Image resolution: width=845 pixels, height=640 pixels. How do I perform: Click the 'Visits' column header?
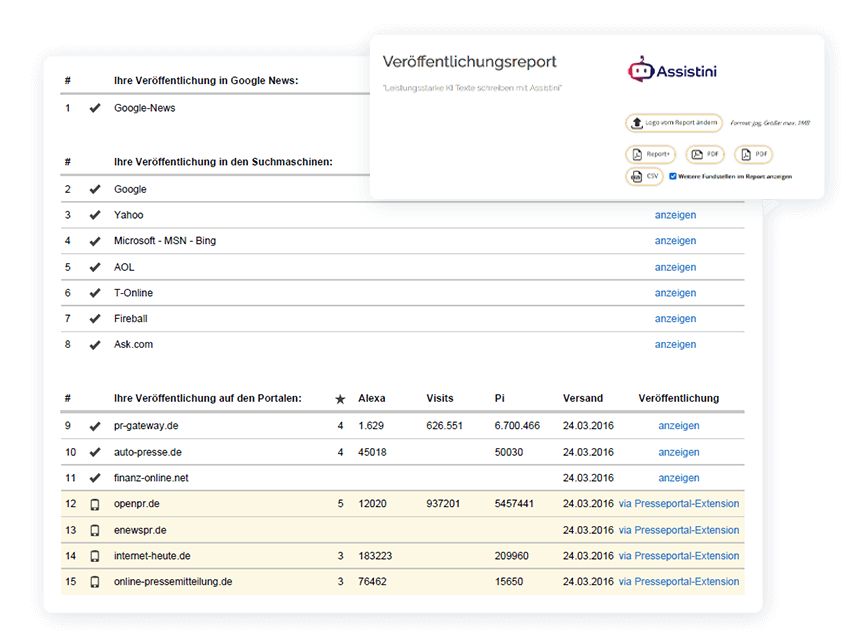(x=440, y=399)
